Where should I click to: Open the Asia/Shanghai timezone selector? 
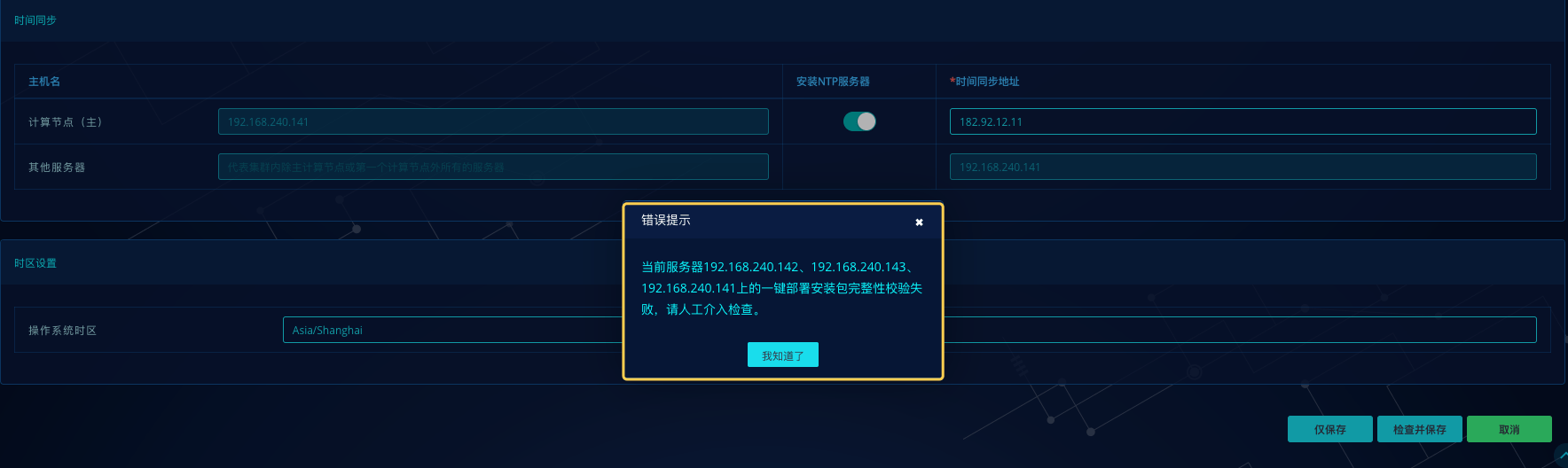pos(909,330)
